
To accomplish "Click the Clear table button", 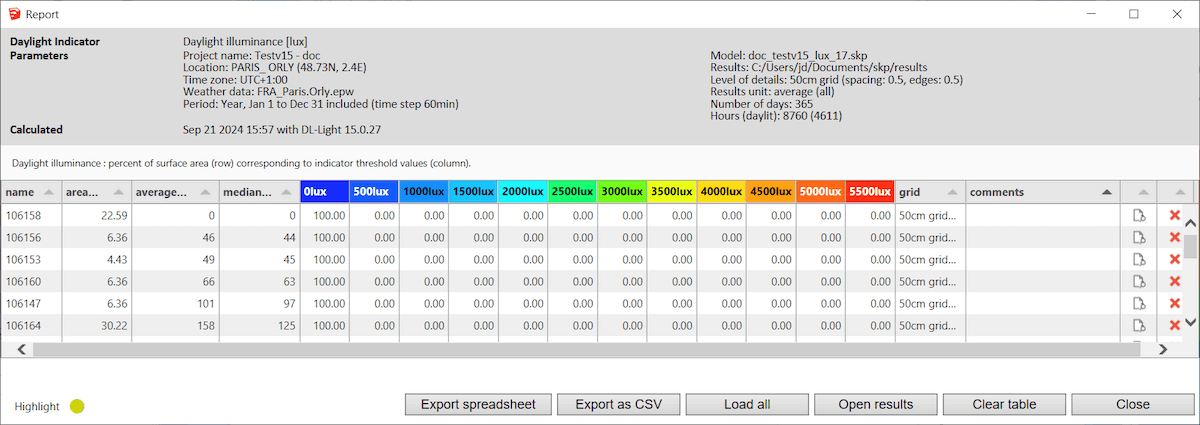I will 1004,404.
